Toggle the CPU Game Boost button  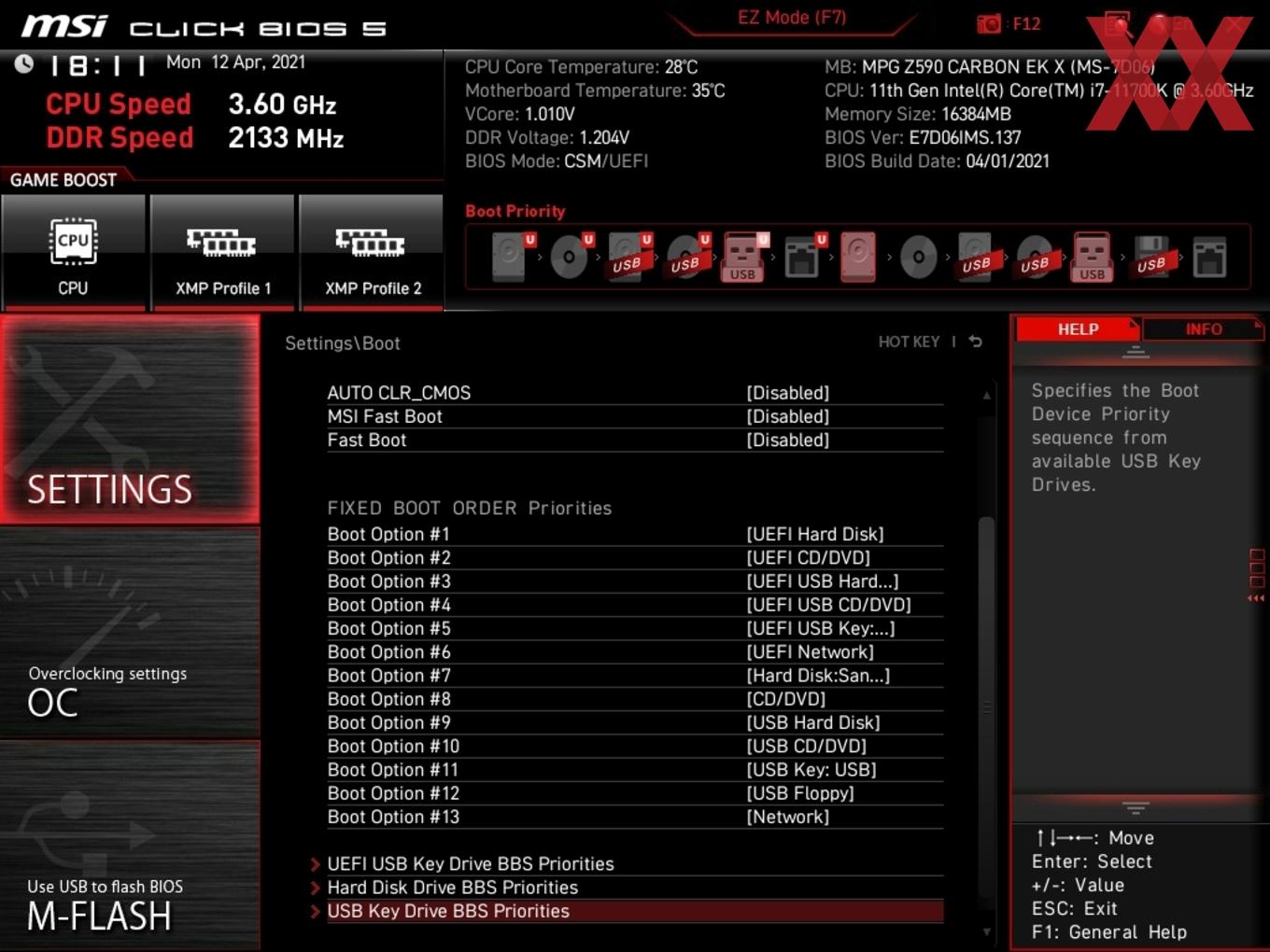(x=74, y=252)
